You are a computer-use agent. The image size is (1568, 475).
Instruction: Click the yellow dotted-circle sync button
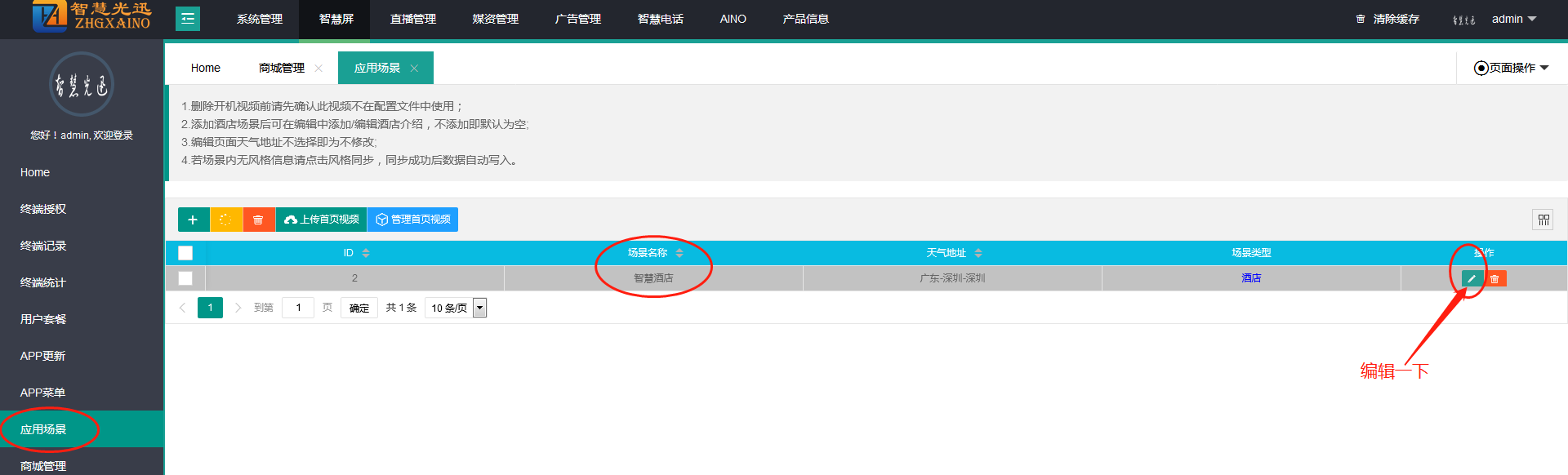pos(226,220)
